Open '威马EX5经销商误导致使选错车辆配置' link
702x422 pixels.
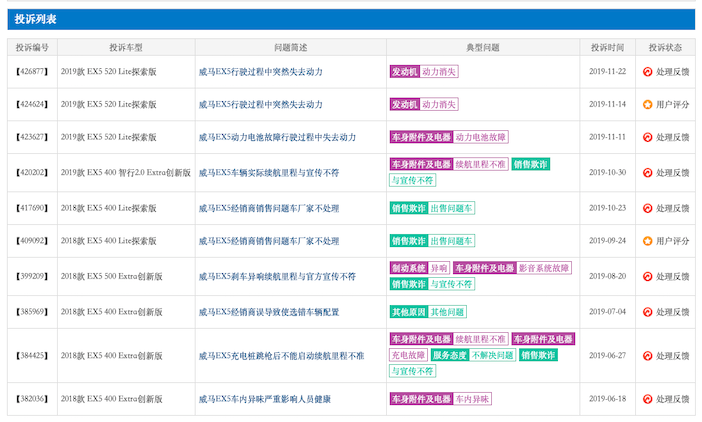(x=269, y=312)
